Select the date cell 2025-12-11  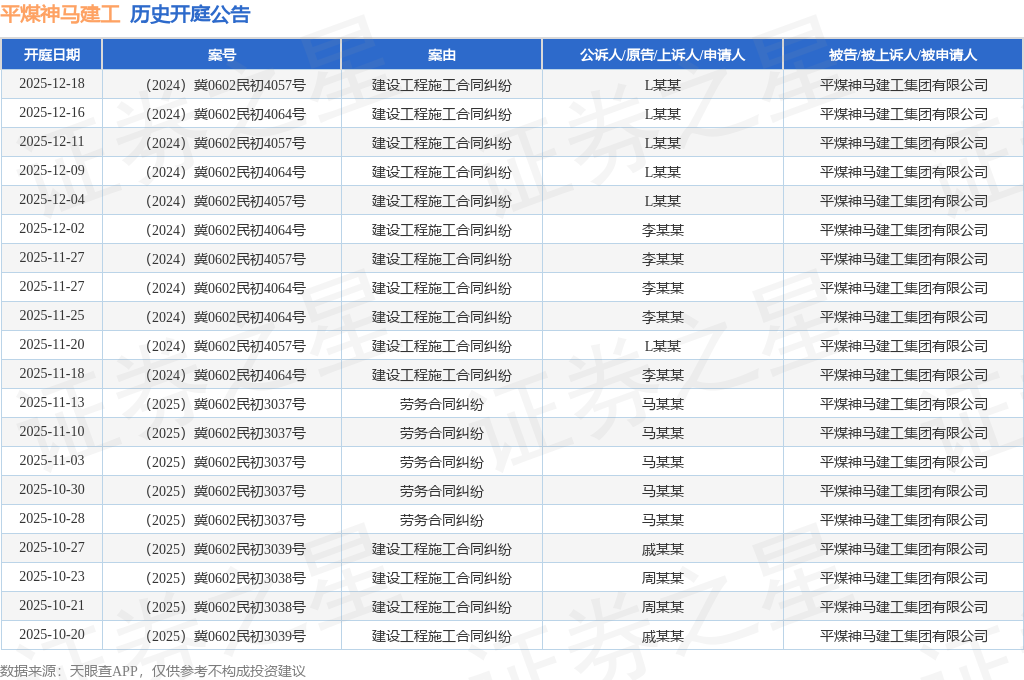coord(52,142)
